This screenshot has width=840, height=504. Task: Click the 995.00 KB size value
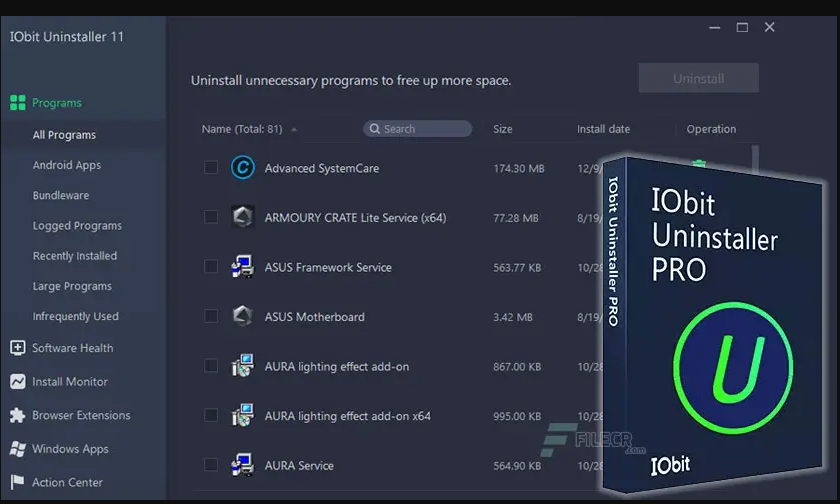[517, 416]
